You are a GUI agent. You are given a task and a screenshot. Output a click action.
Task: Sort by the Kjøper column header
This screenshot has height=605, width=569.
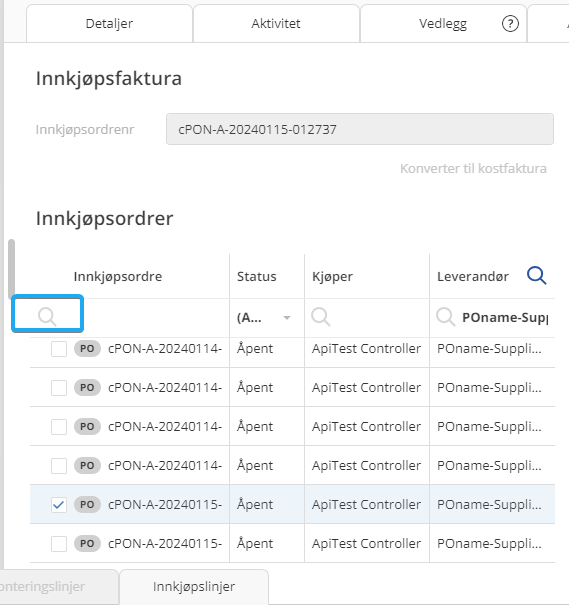[332, 277]
